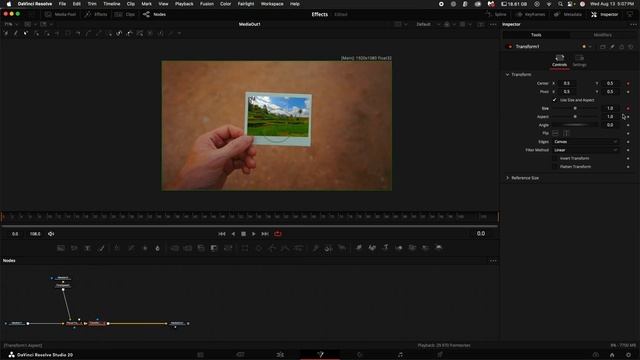
Task: Open the Controls tab of Transform1
Action: [559, 61]
